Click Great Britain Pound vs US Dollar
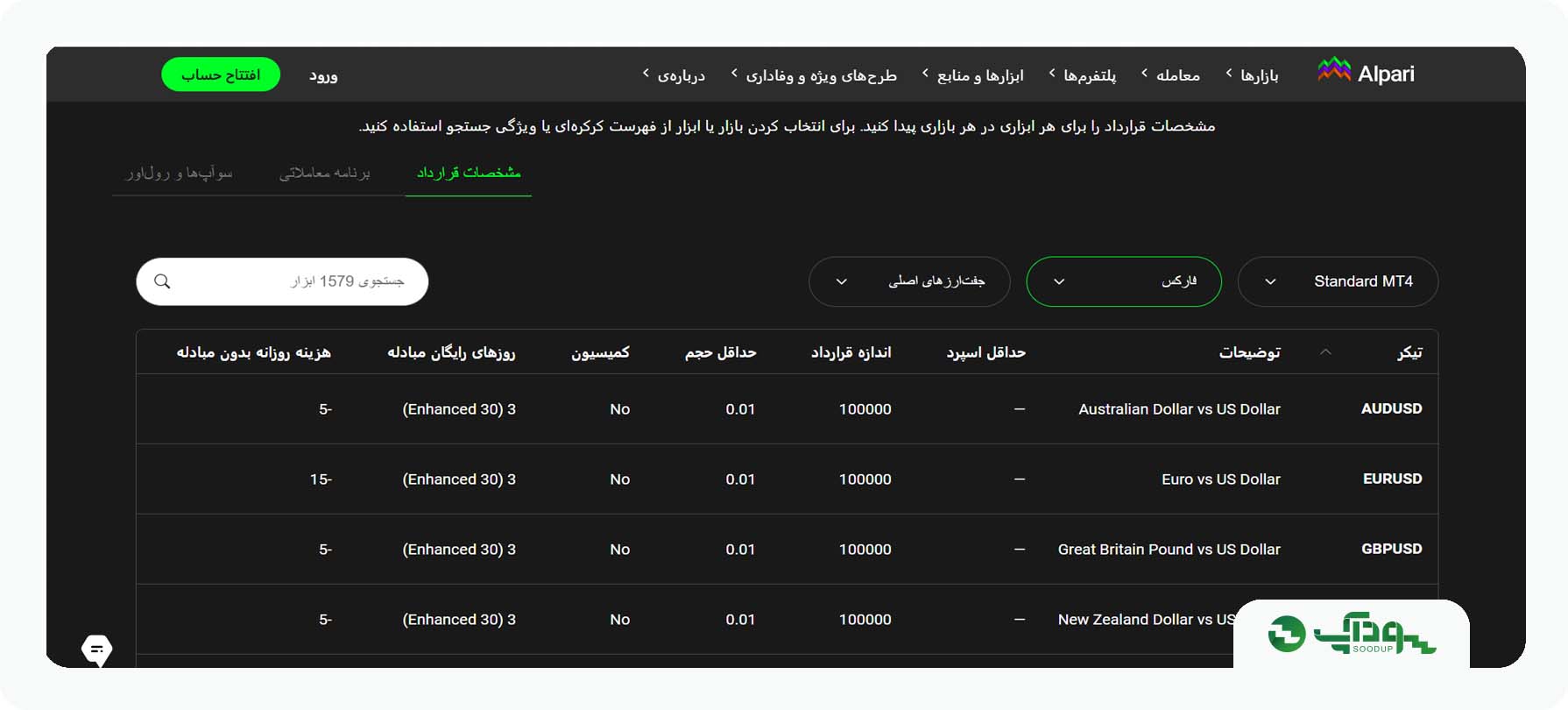 [x=1169, y=549]
